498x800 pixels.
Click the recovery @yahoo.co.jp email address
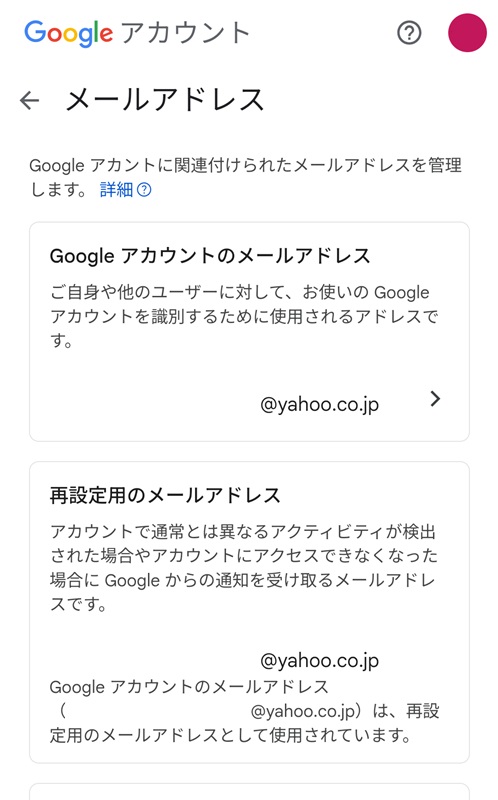(x=319, y=661)
